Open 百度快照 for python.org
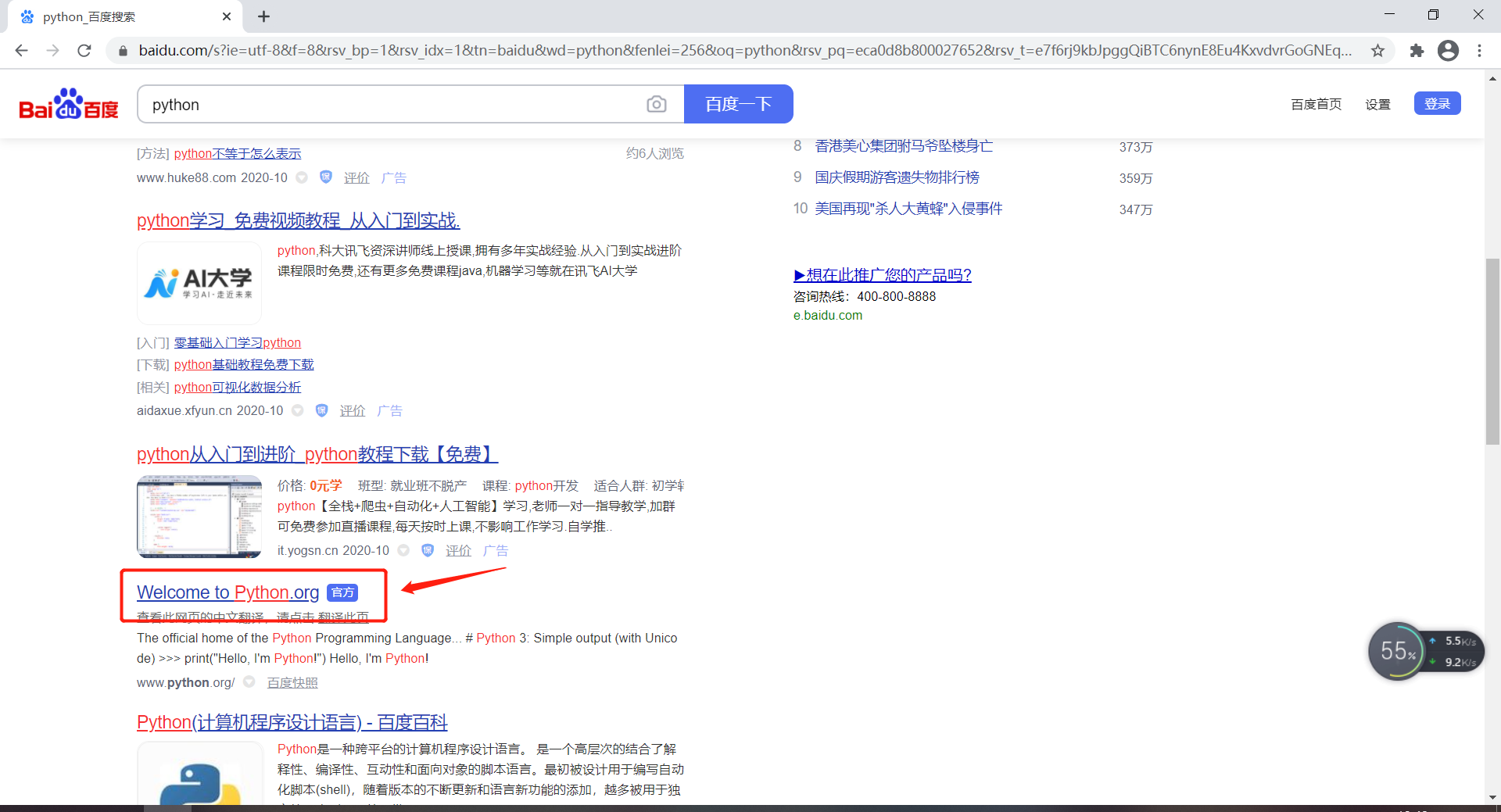Image resolution: width=1501 pixels, height=812 pixels. [292, 682]
